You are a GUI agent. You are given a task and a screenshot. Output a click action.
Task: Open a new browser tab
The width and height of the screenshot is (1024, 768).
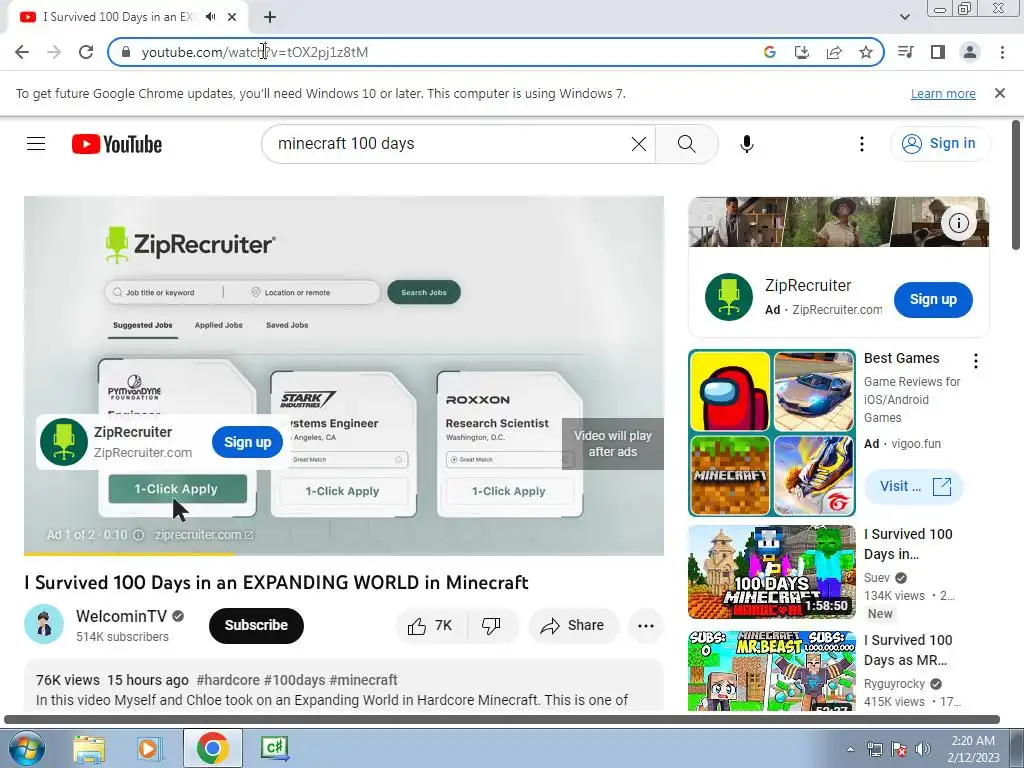pos(270,17)
